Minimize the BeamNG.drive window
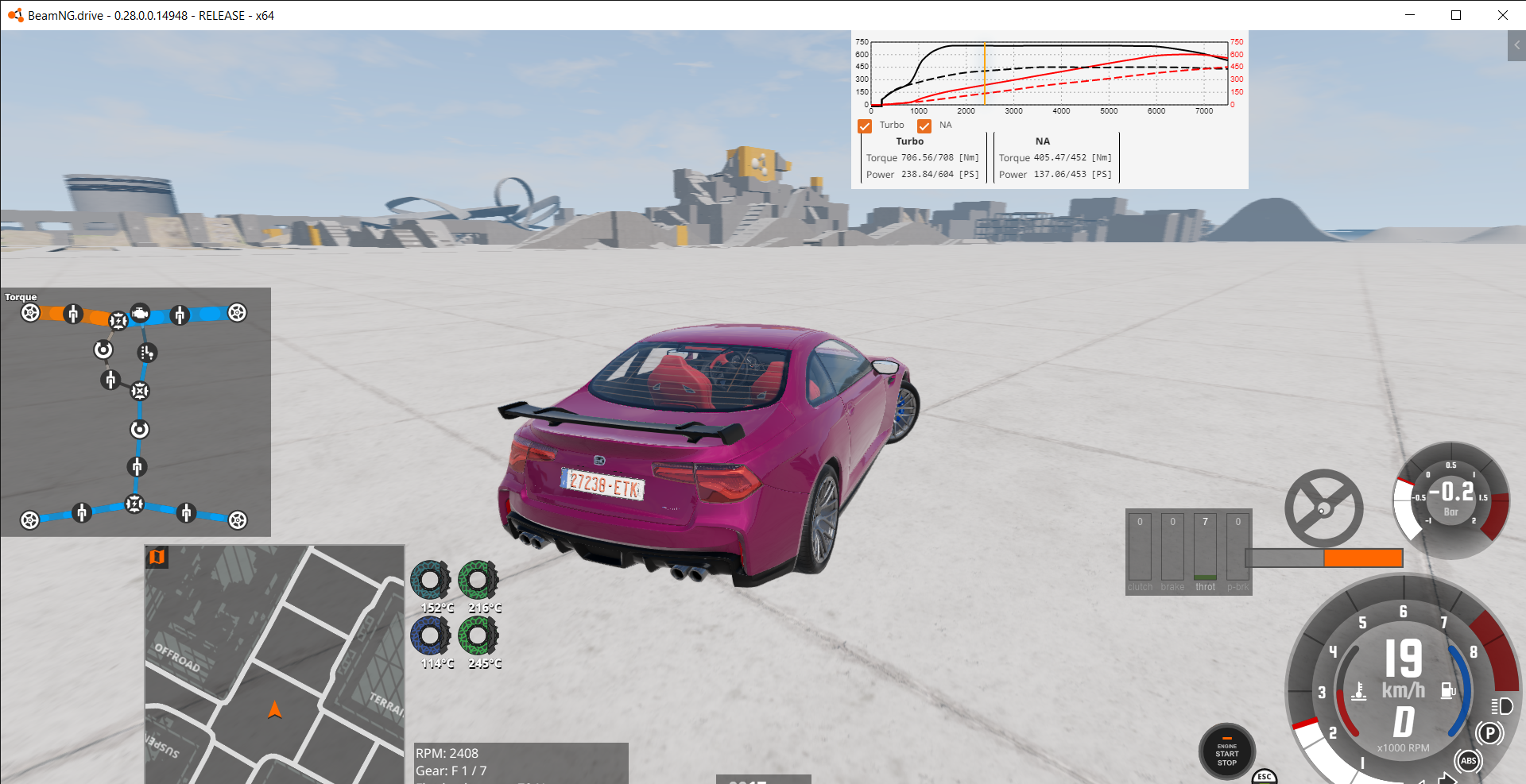The width and height of the screenshot is (1526, 784). coord(1410,15)
